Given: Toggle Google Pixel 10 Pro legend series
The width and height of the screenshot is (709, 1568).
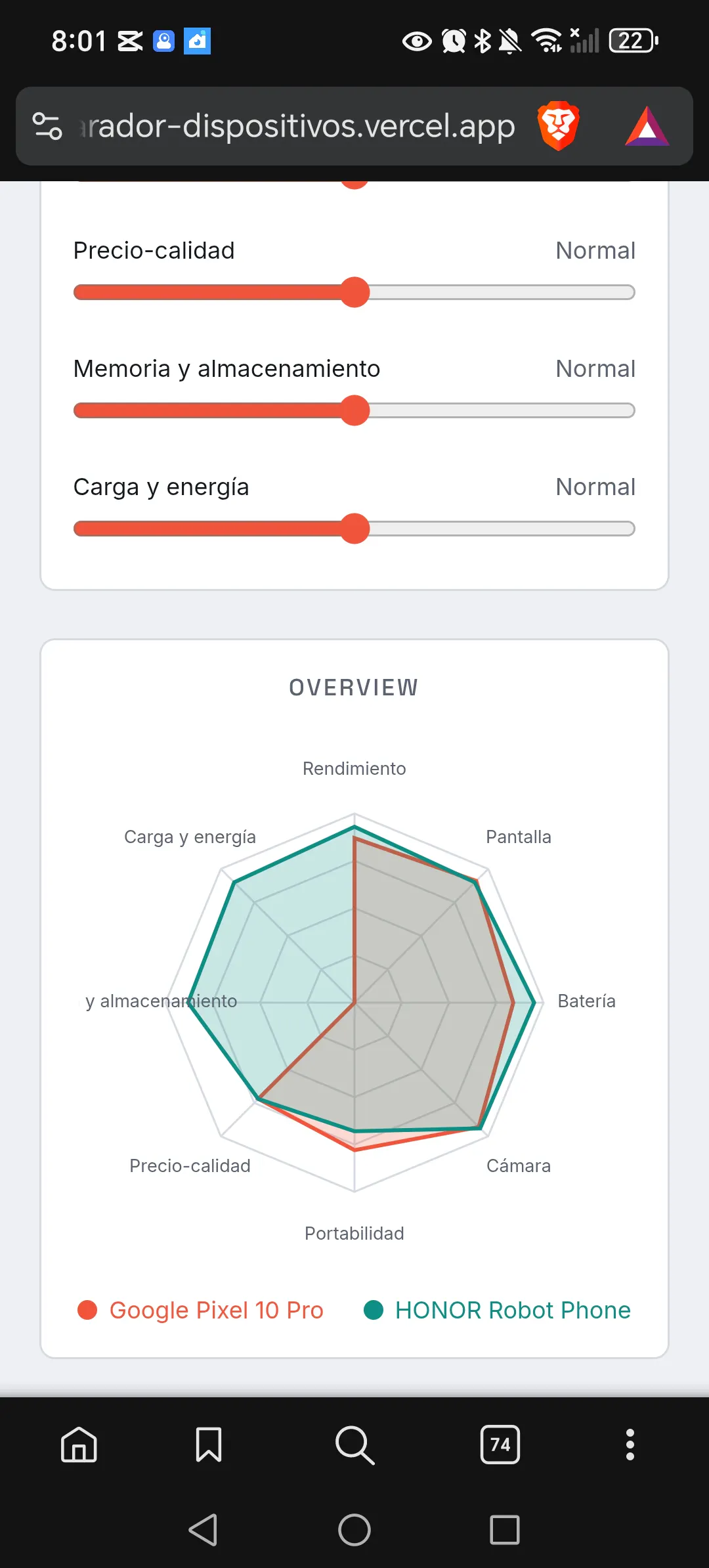Looking at the screenshot, I should 200,1310.
